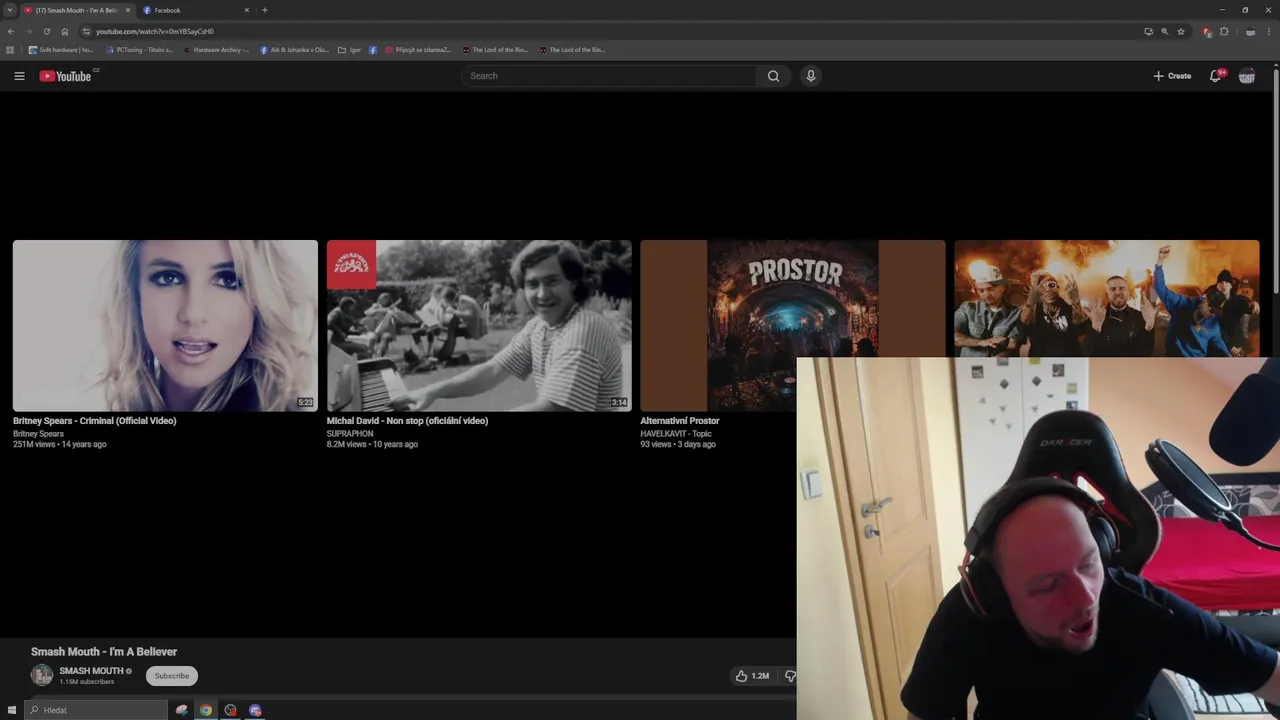Open the Igor bookmarks folder
Screen dimensions: 1280x720
(349, 50)
